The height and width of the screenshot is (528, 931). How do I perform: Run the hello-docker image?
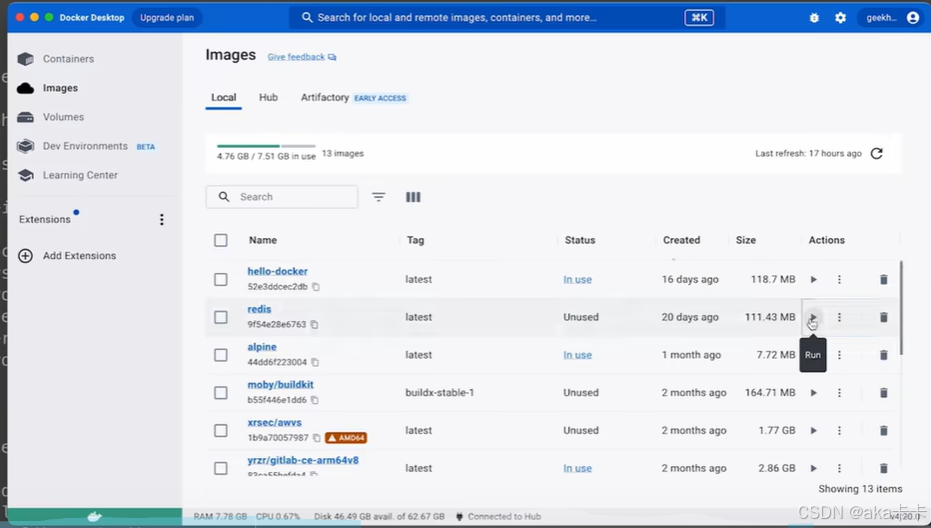(x=813, y=280)
